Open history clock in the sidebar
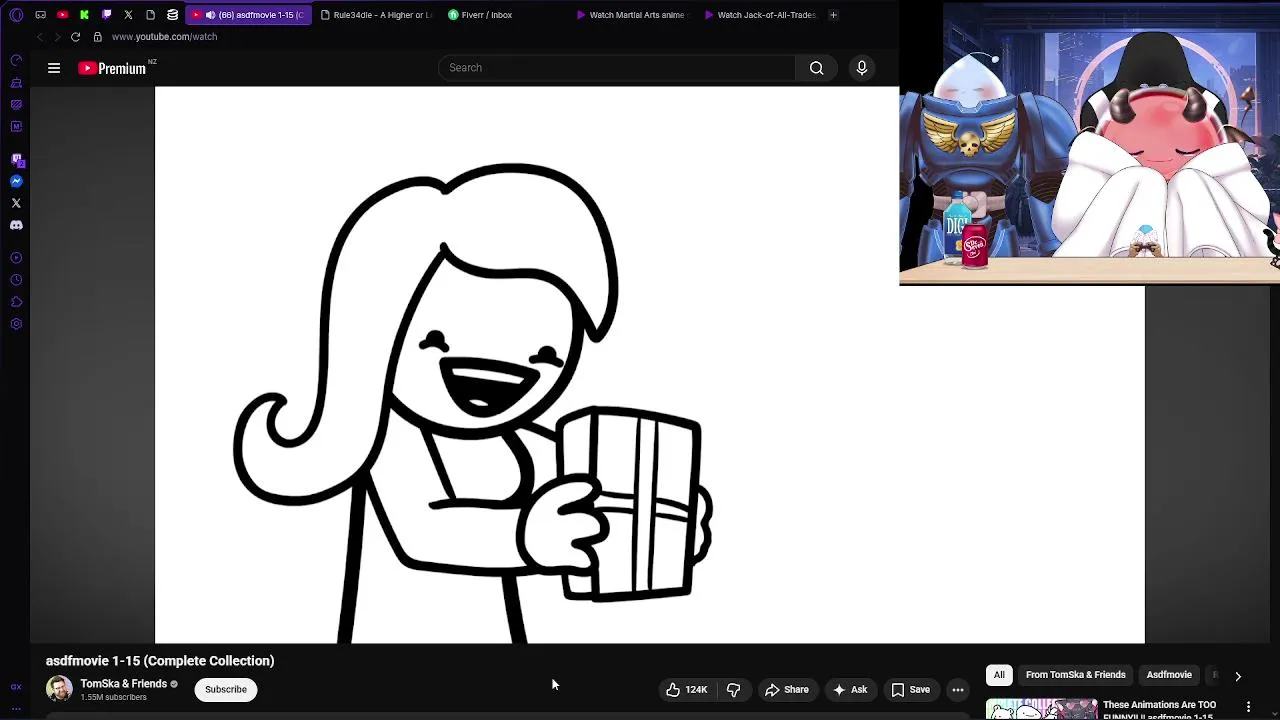Screen dimensions: 1280x720 [16, 280]
